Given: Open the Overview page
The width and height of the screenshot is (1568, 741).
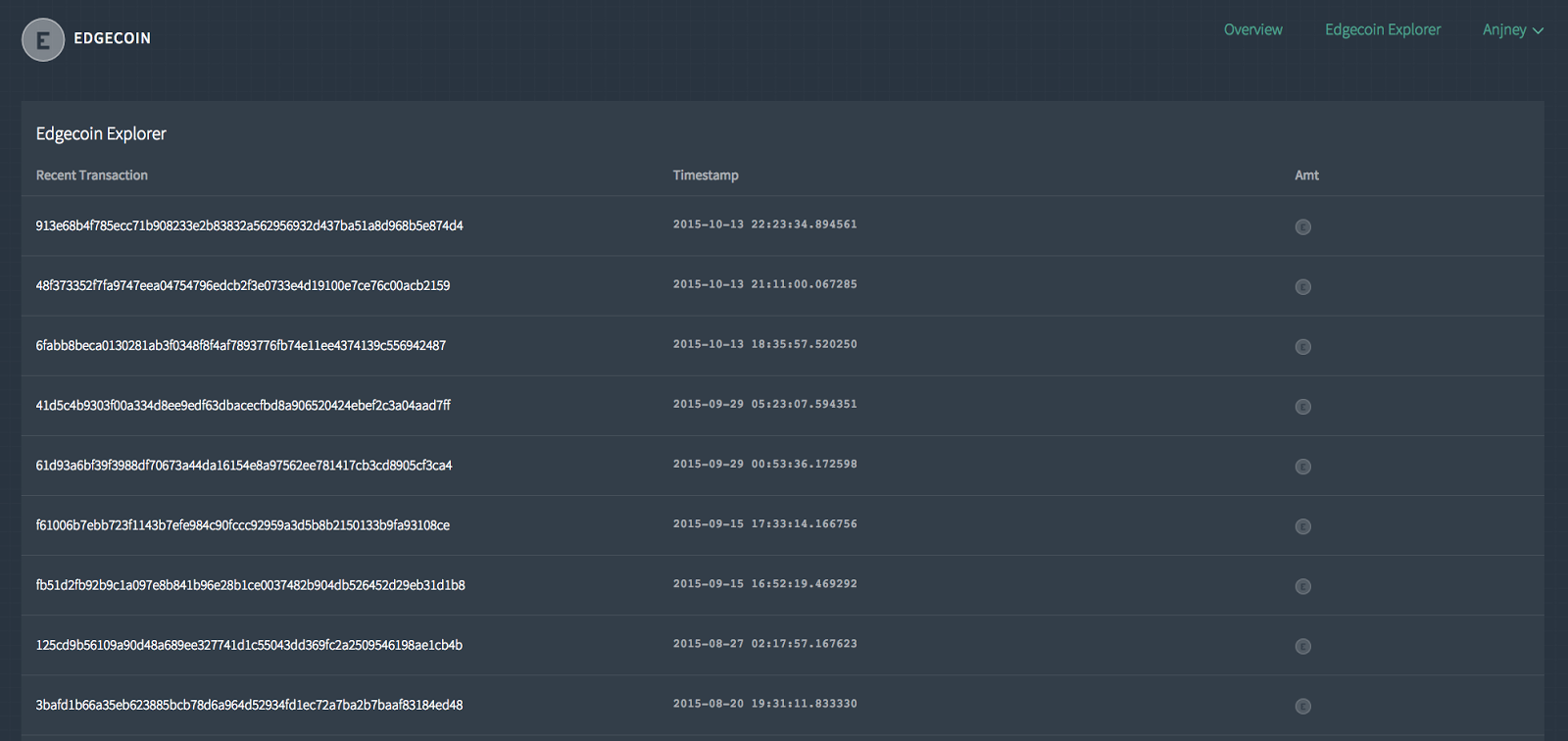Looking at the screenshot, I should pos(1252,29).
